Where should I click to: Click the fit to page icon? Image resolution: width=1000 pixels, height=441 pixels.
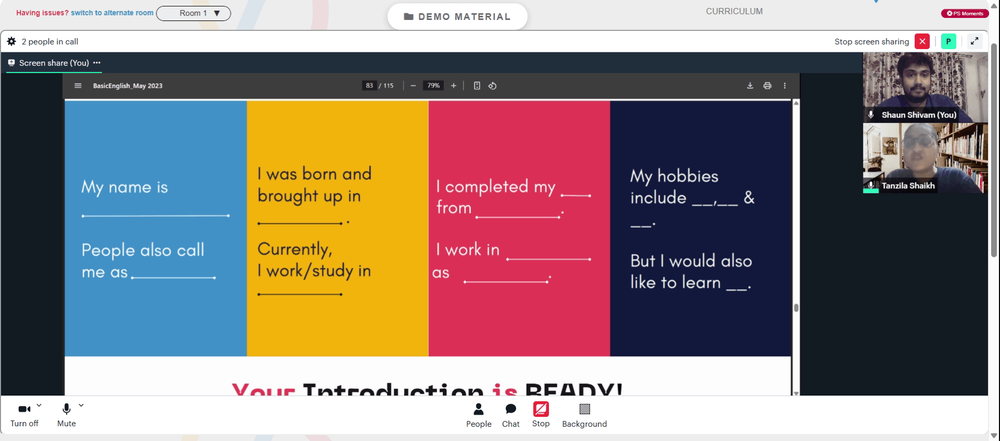476,86
